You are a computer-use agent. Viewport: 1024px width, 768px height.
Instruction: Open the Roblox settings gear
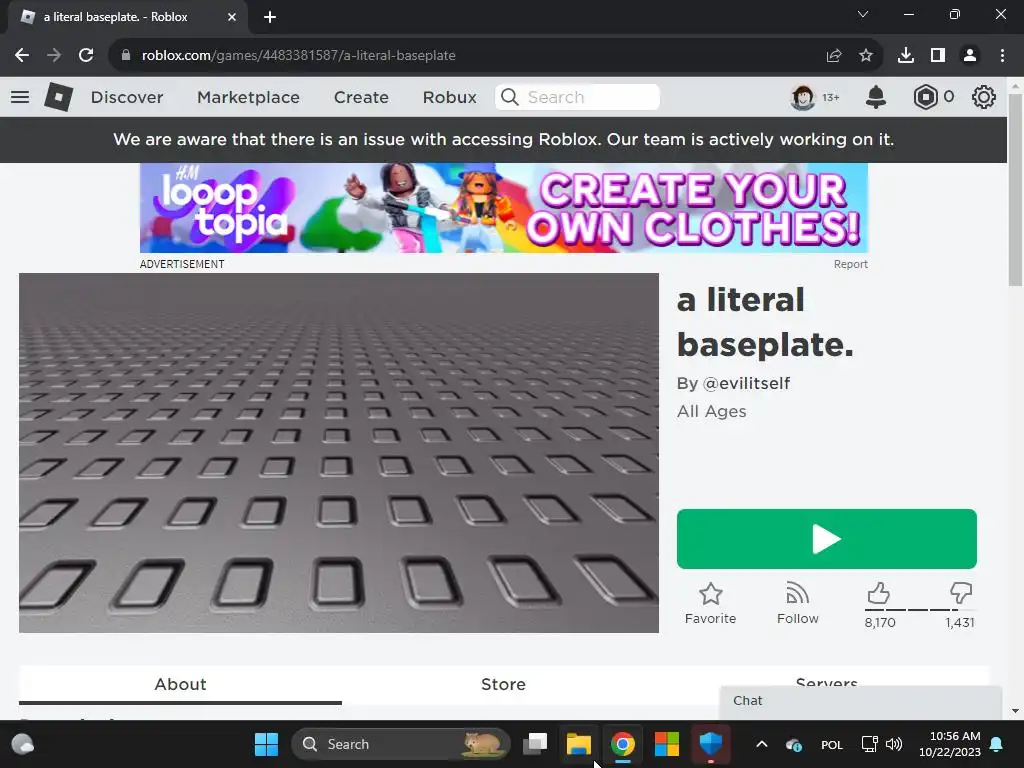click(x=984, y=97)
